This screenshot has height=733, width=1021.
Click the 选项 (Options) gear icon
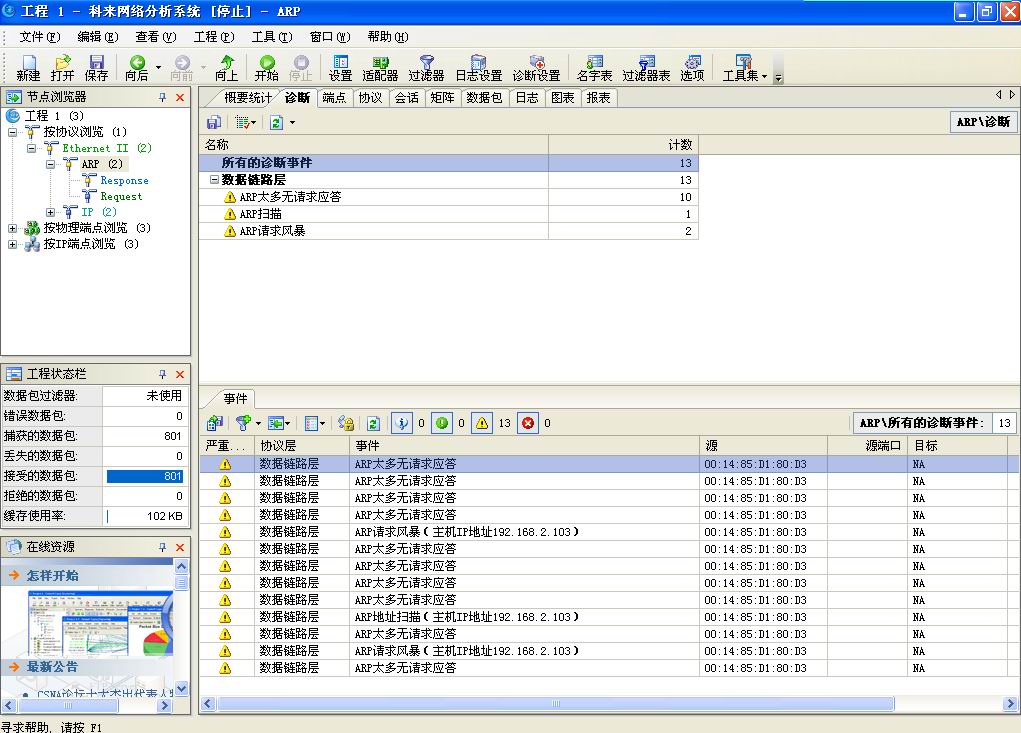tap(692, 67)
